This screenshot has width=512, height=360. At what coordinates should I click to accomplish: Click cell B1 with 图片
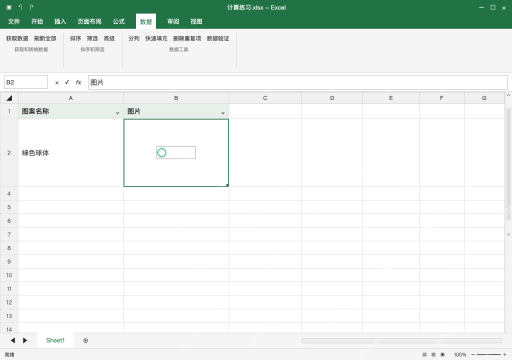176,111
